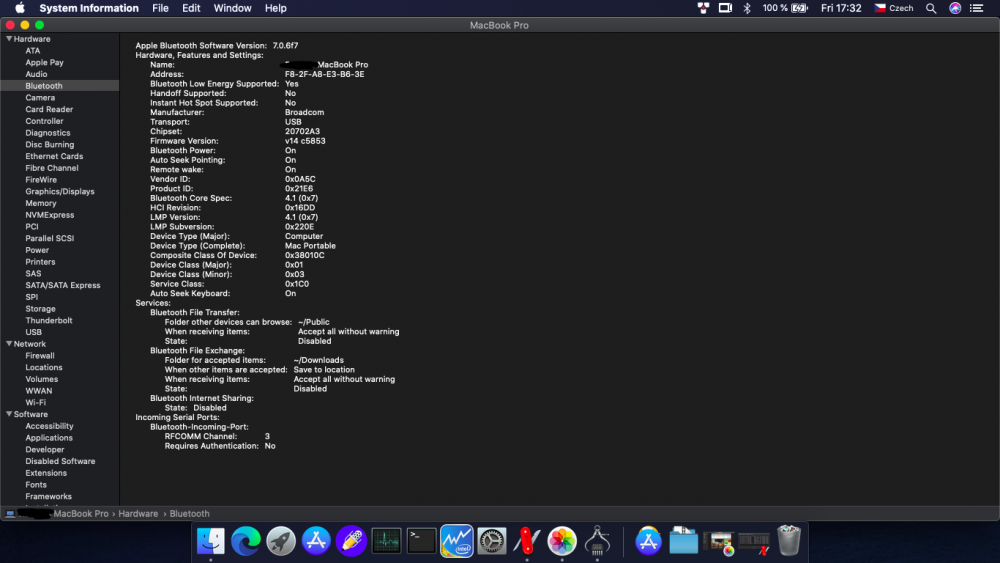Click the Bluetooth status icon in menu bar
This screenshot has height=563, width=1000.
747,8
